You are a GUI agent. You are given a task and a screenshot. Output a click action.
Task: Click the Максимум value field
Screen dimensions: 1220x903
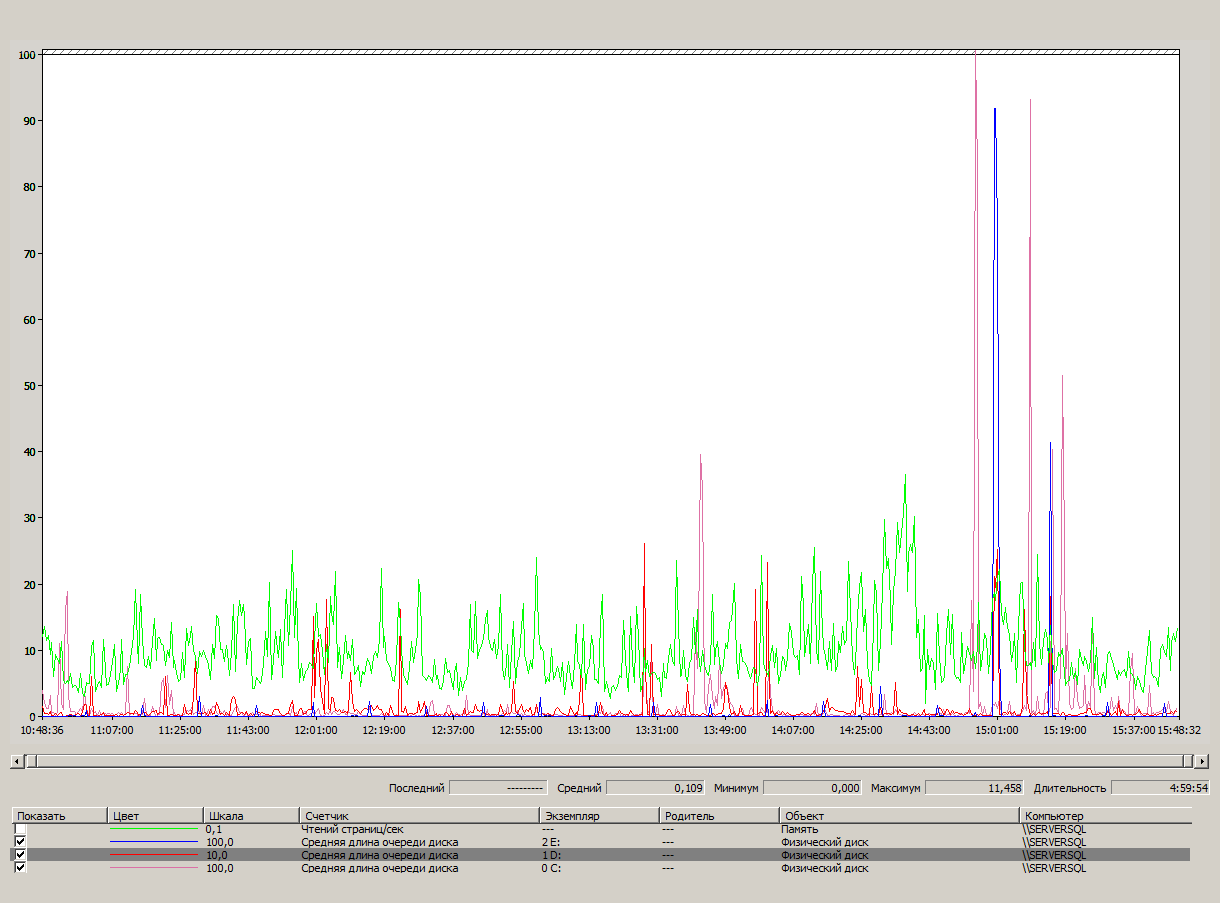973,788
